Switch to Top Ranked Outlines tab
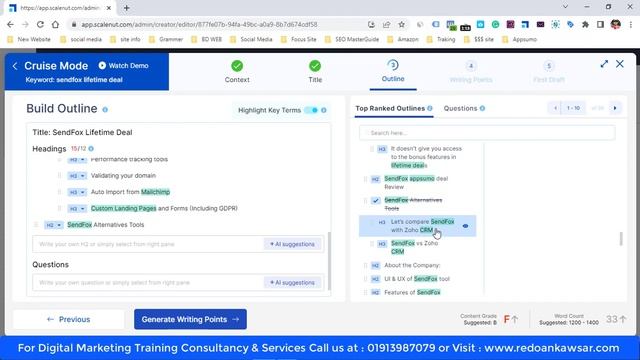This screenshot has height=360, width=640. [x=390, y=108]
